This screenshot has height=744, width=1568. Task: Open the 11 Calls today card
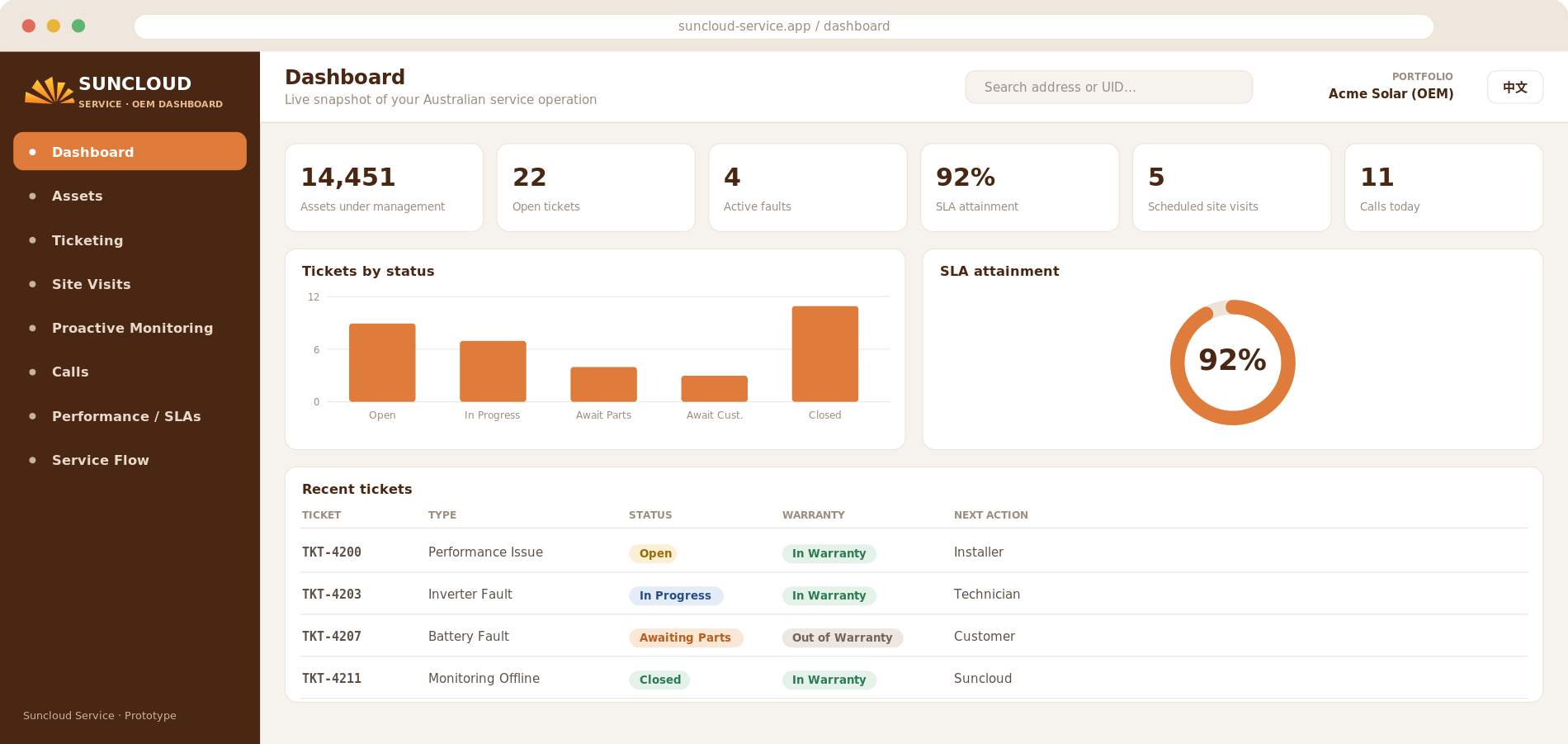[1443, 187]
